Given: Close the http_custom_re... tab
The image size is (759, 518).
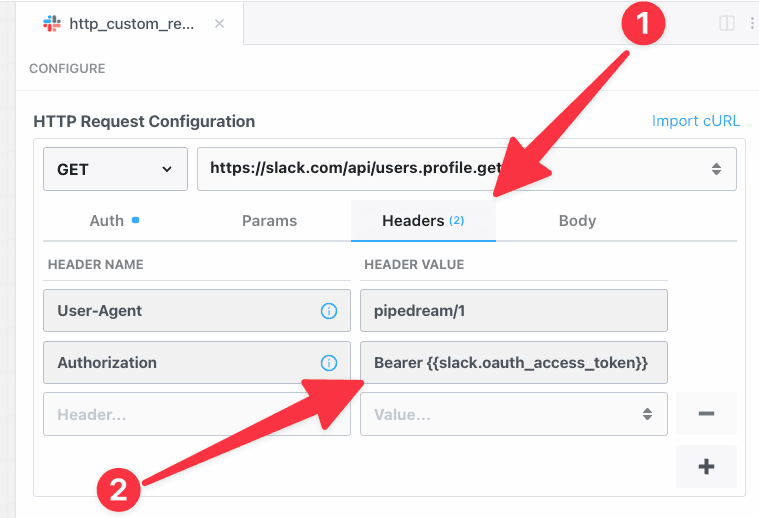Looking at the screenshot, I should [219, 23].
